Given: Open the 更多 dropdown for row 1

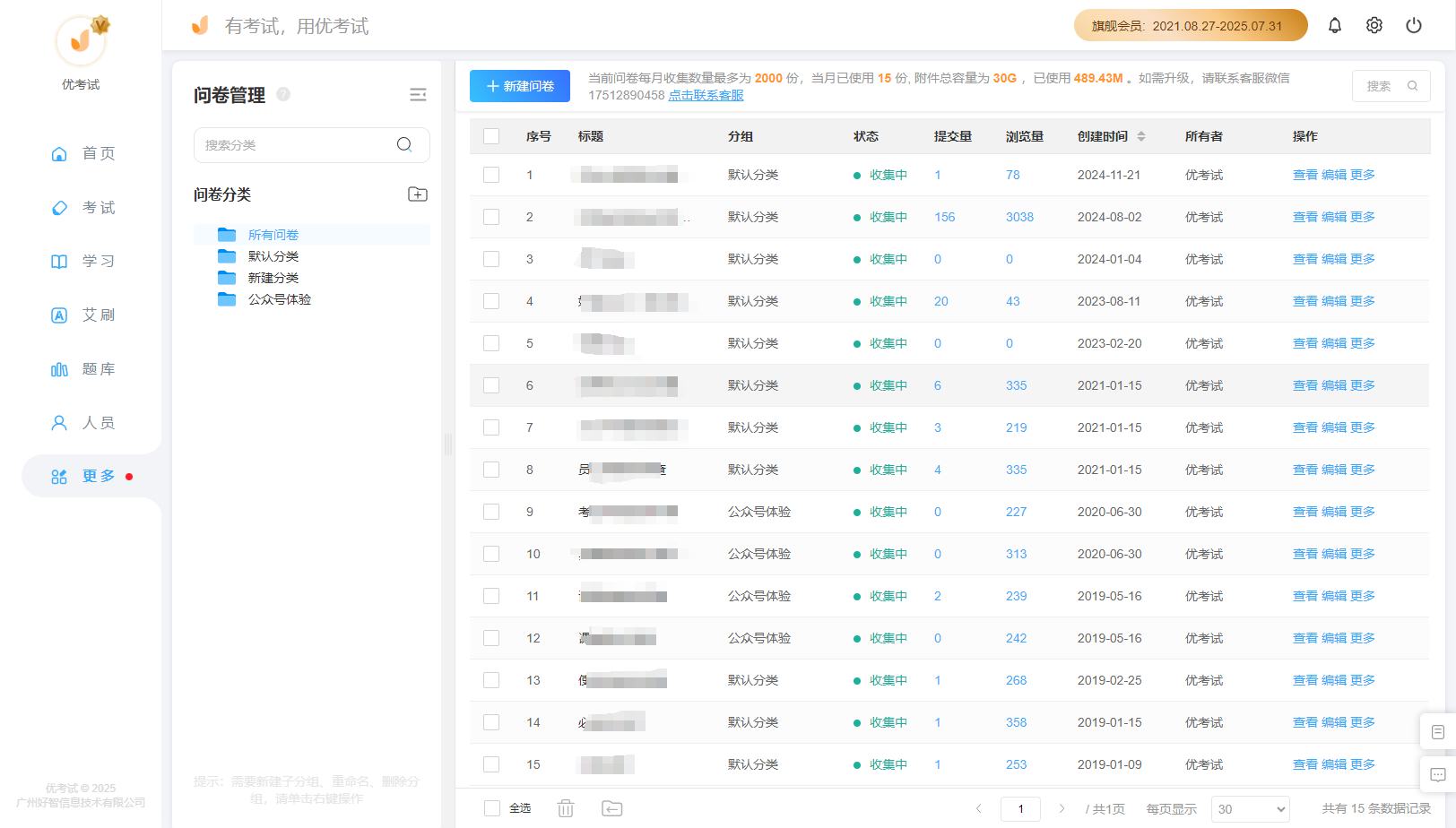Looking at the screenshot, I should point(1363,175).
